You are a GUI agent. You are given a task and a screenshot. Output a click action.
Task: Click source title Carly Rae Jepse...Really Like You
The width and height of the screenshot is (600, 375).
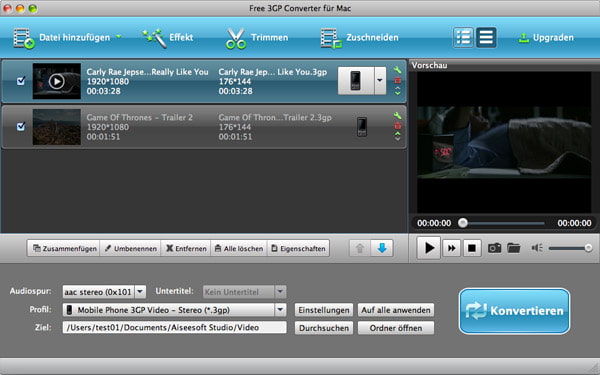[147, 72]
